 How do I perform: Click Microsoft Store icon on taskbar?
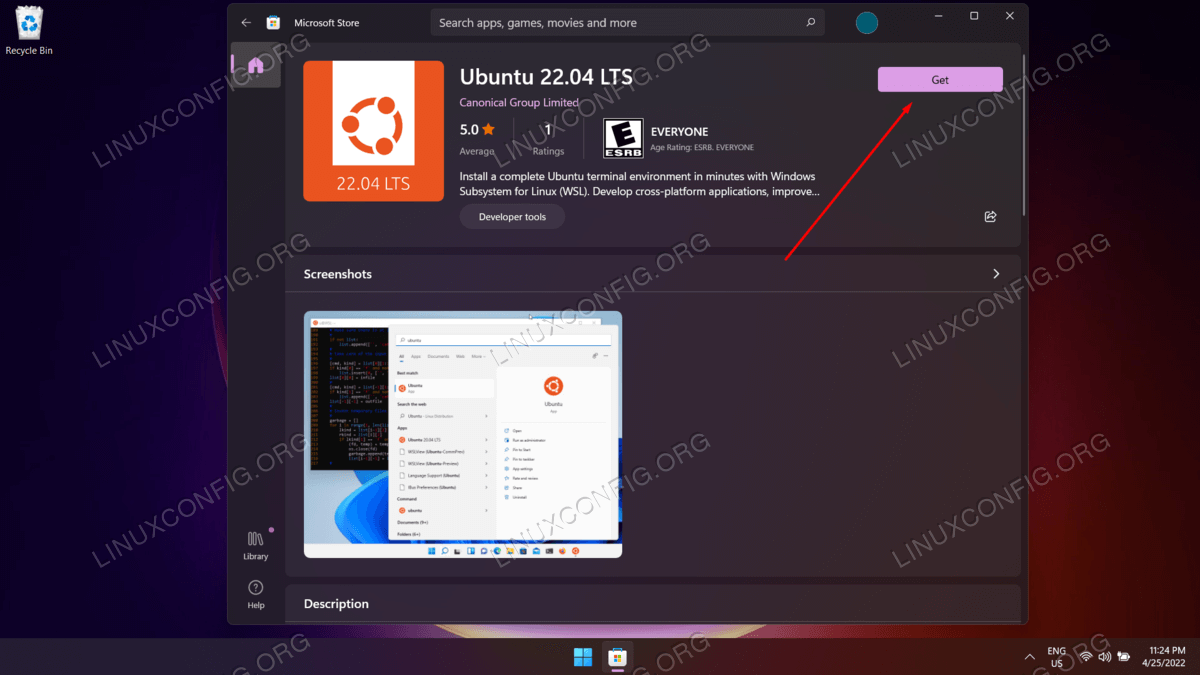(617, 657)
